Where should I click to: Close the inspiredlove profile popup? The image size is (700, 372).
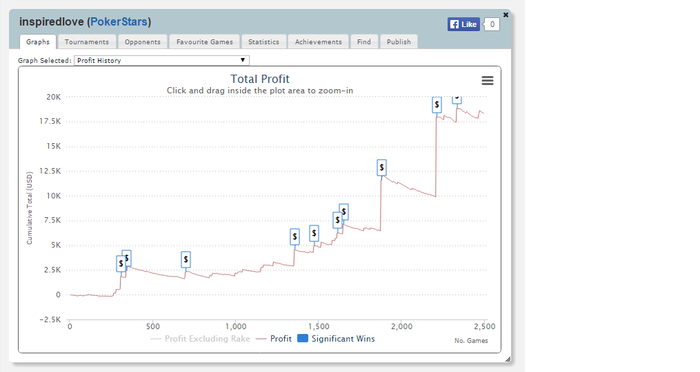506,15
